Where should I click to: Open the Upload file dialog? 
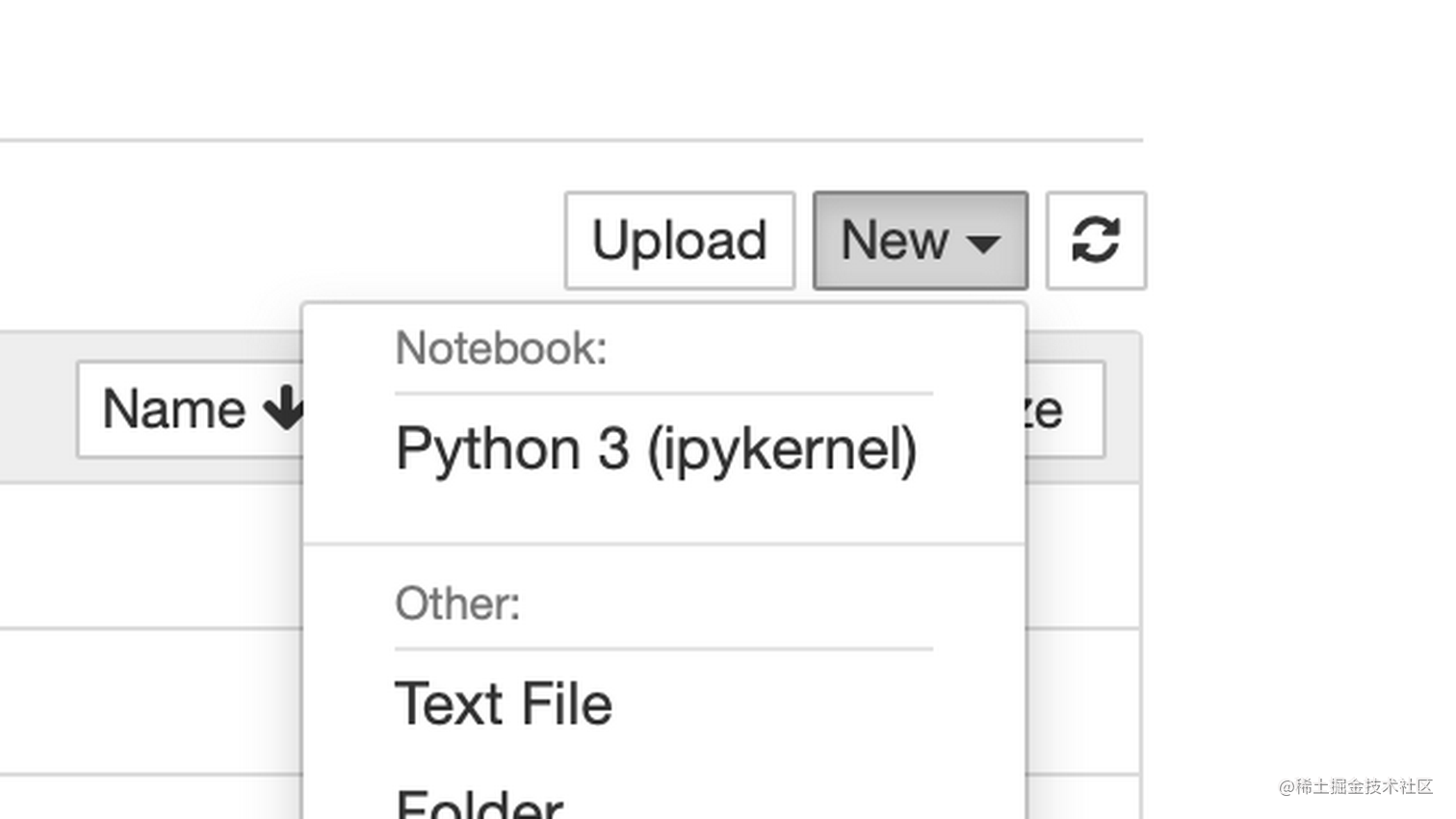(680, 241)
